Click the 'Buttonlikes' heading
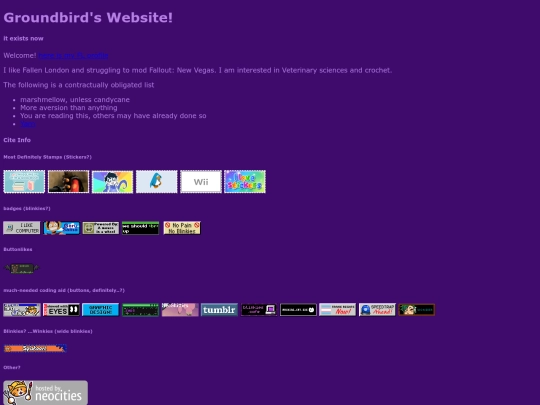This screenshot has height=405, width=540. 18,249
